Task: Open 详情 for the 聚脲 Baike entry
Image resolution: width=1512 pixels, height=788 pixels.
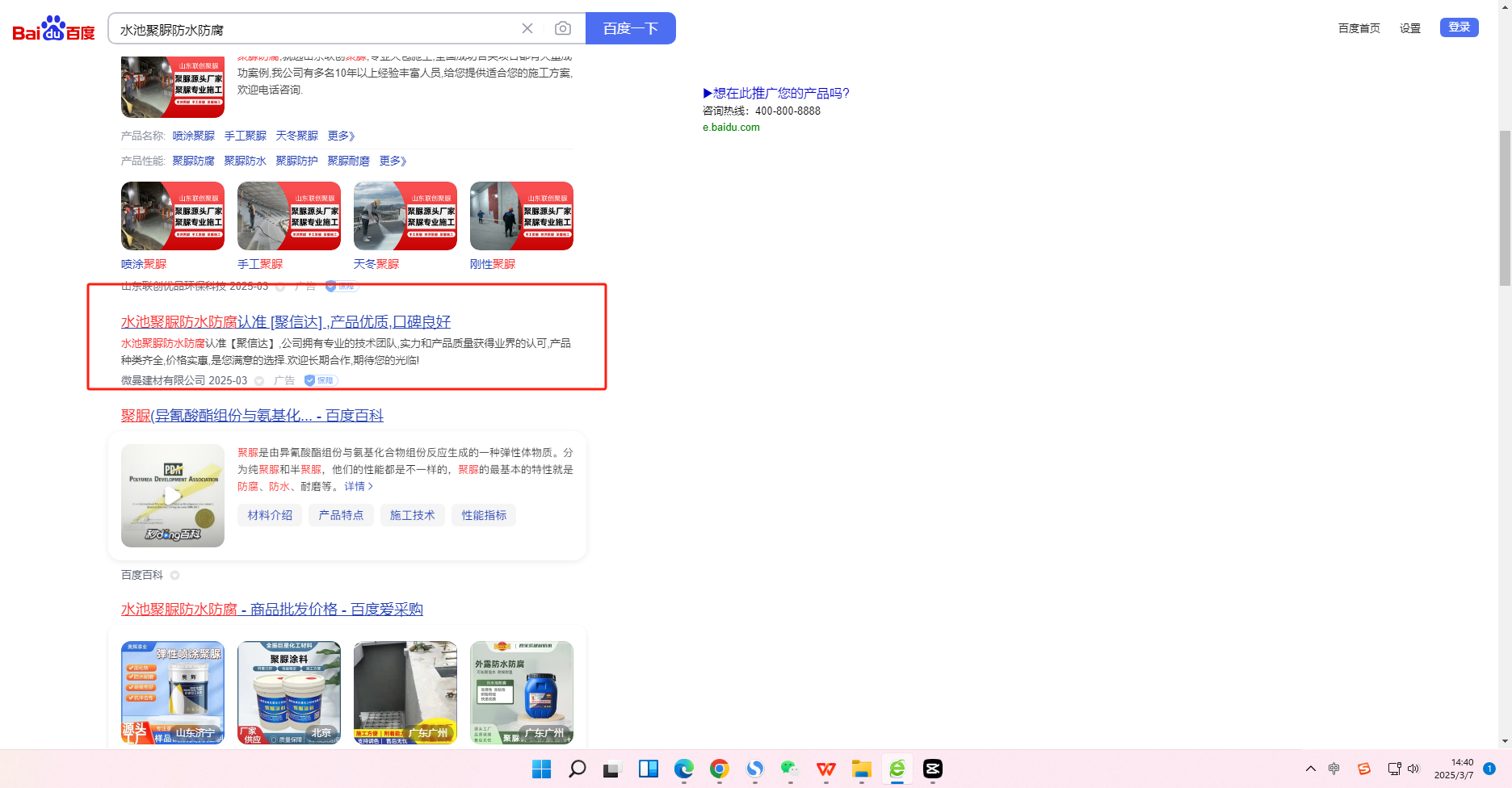Action: tap(359, 486)
